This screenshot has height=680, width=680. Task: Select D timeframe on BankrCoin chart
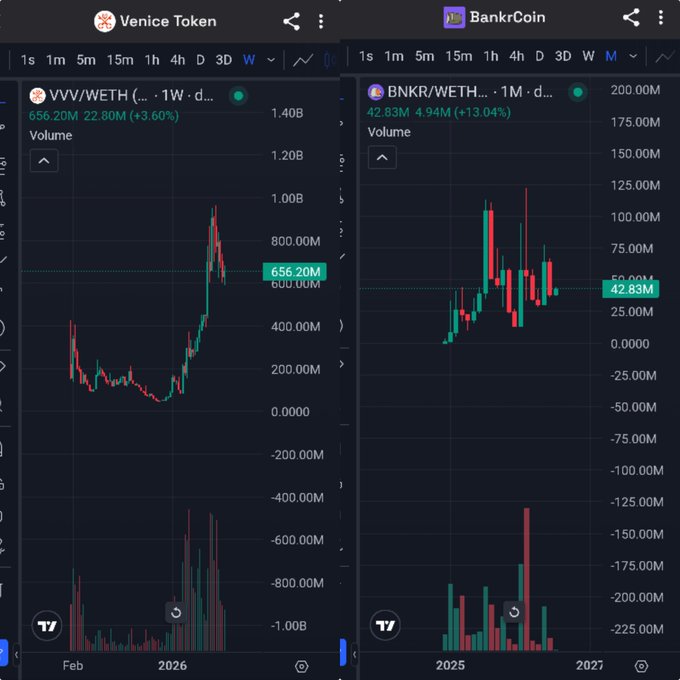tap(539, 56)
